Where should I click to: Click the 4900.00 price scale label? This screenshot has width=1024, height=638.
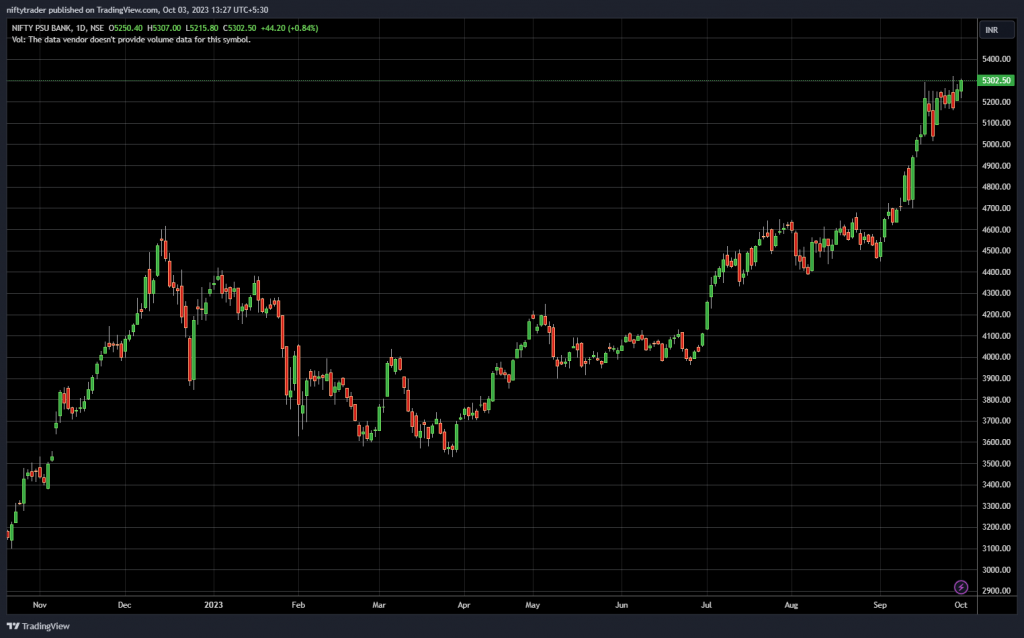coord(996,166)
